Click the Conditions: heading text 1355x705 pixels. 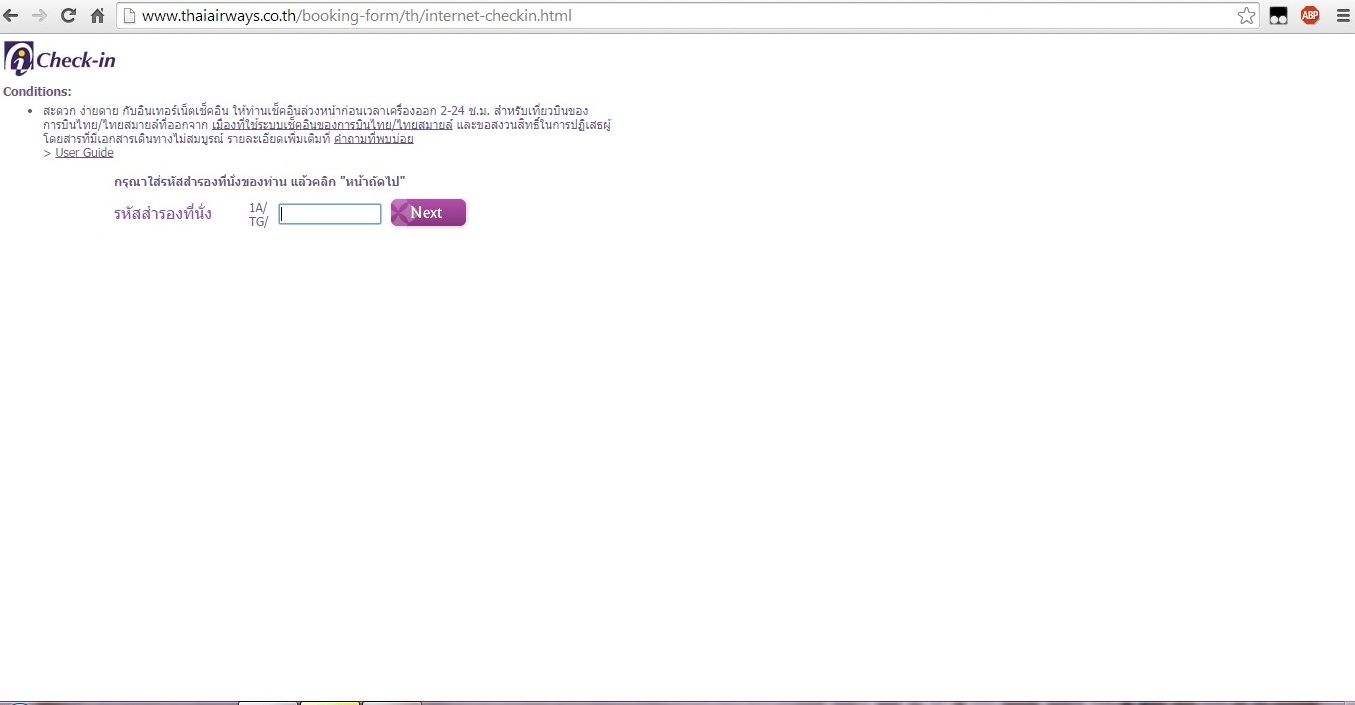(x=37, y=92)
